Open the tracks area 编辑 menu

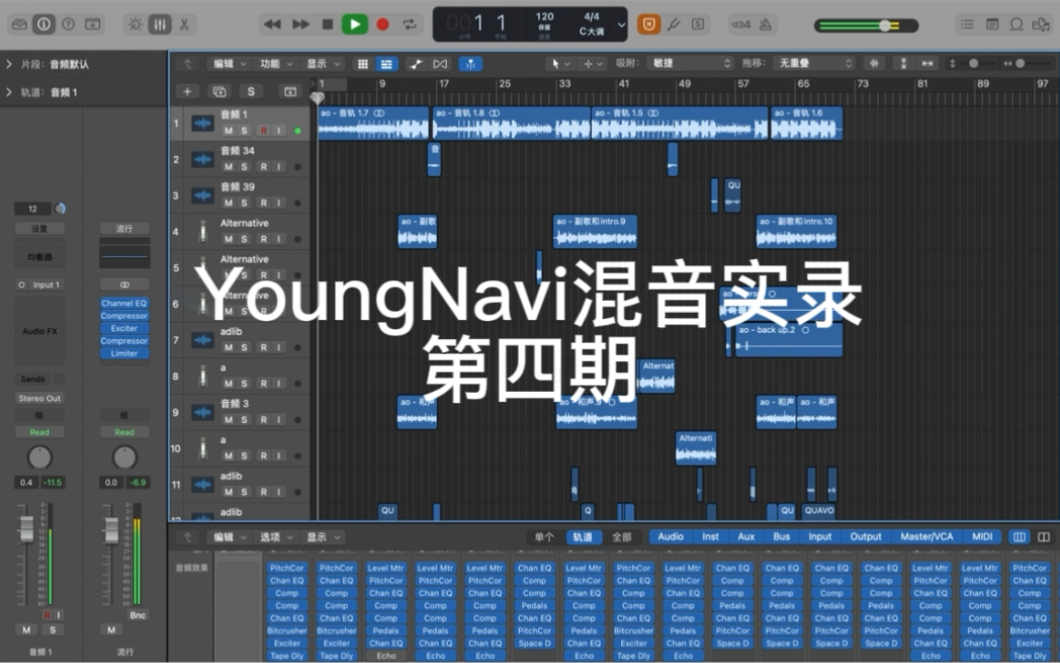(x=229, y=64)
